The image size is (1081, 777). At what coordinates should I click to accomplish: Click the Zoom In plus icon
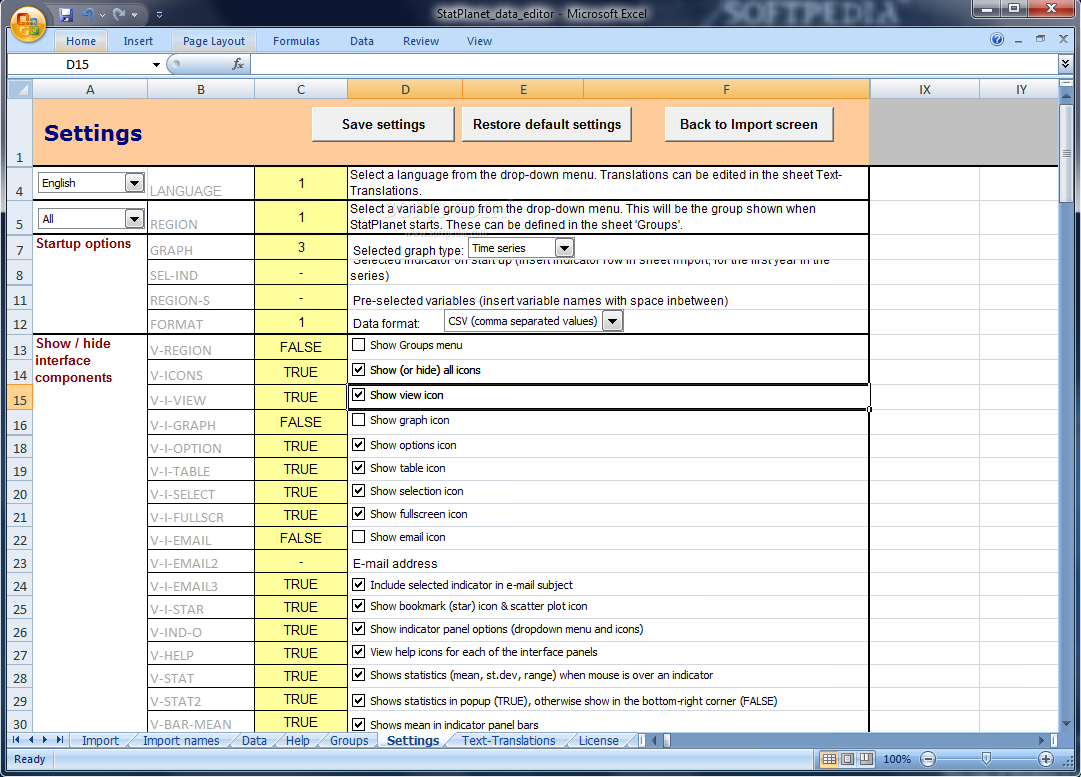1046,759
